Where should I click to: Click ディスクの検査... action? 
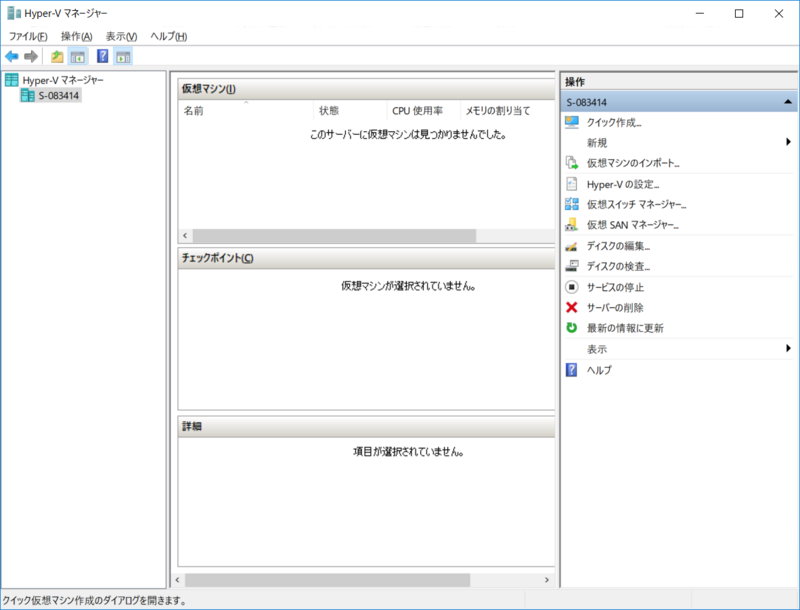pyautogui.click(x=618, y=266)
